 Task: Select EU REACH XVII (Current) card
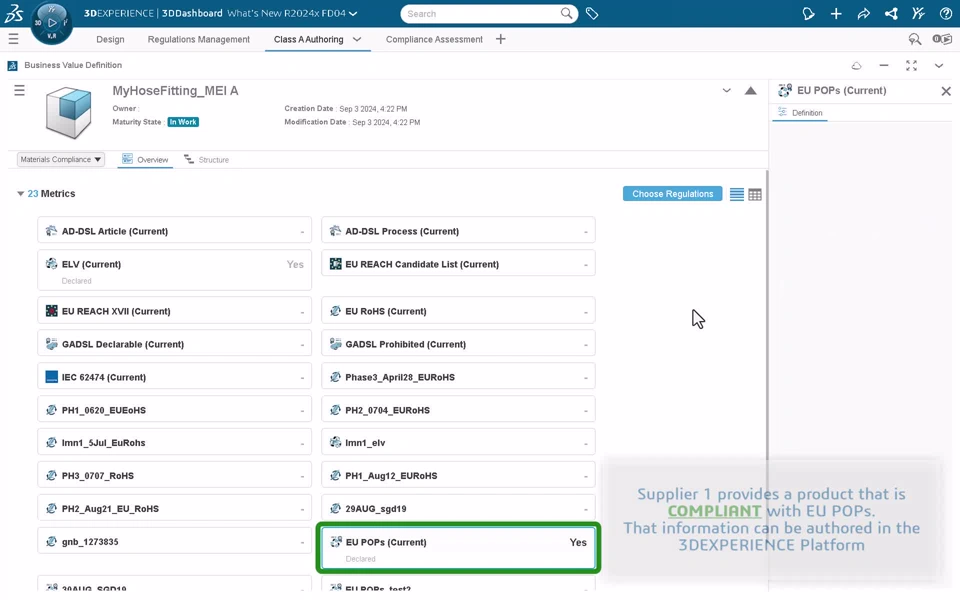pos(174,311)
